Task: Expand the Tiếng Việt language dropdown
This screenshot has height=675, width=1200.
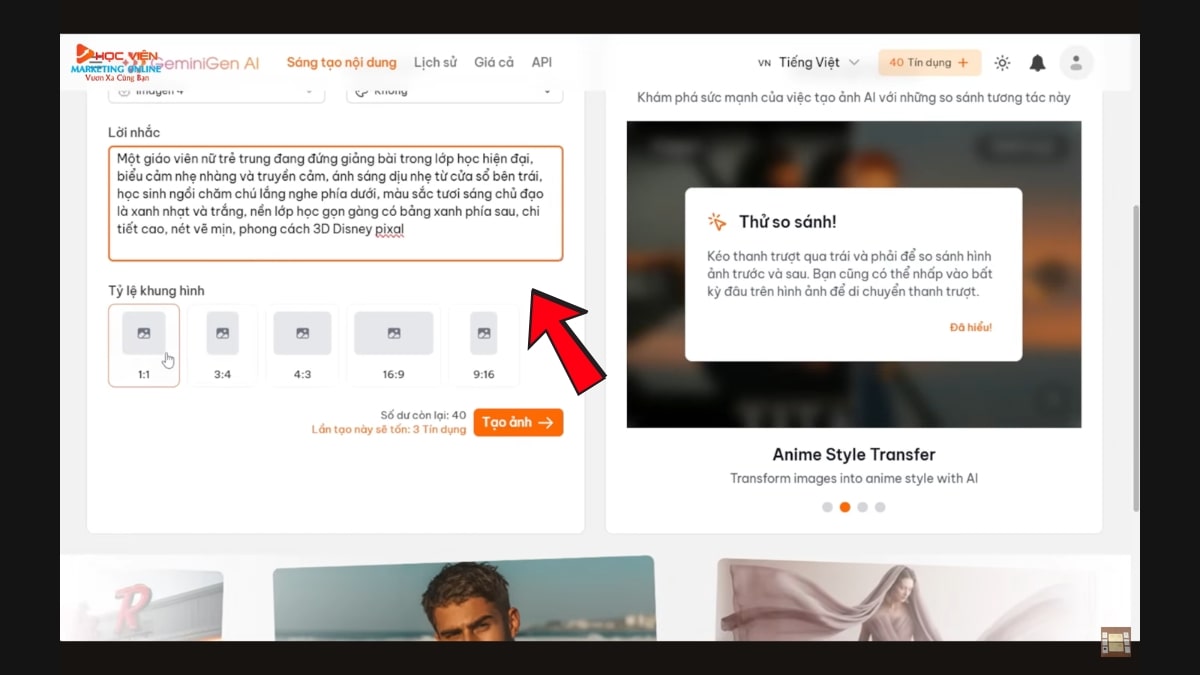Action: point(809,63)
